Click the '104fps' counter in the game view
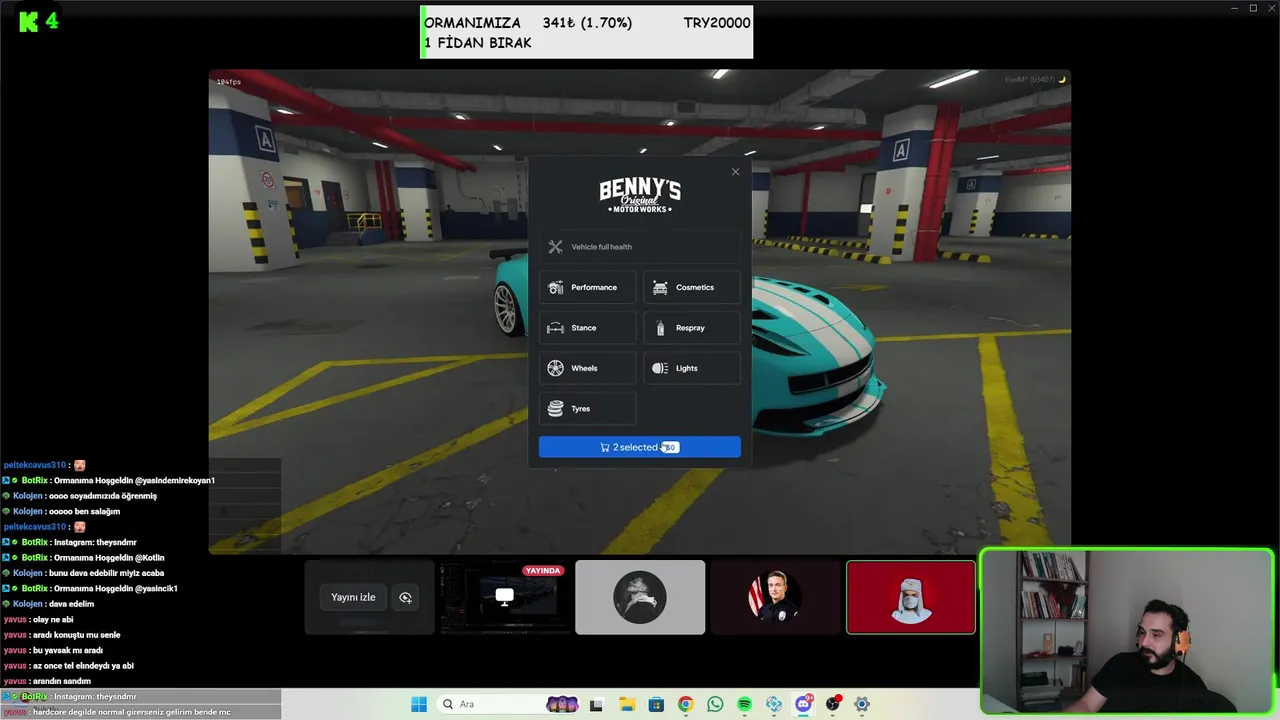This screenshot has width=1280, height=720. (228, 82)
